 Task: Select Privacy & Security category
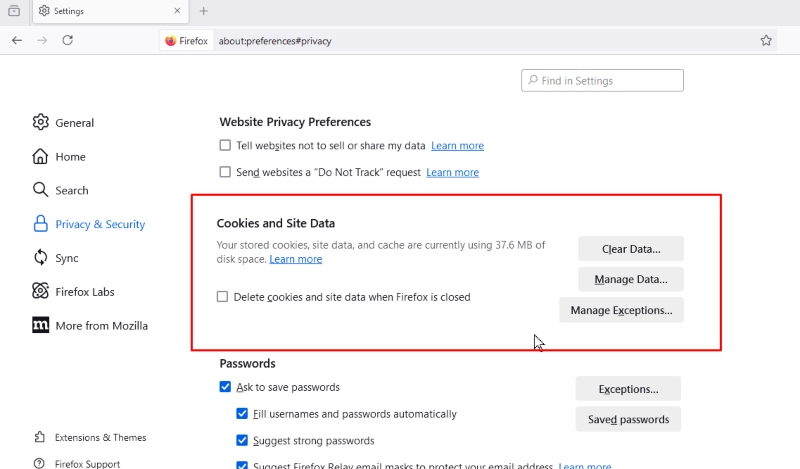pos(89,224)
